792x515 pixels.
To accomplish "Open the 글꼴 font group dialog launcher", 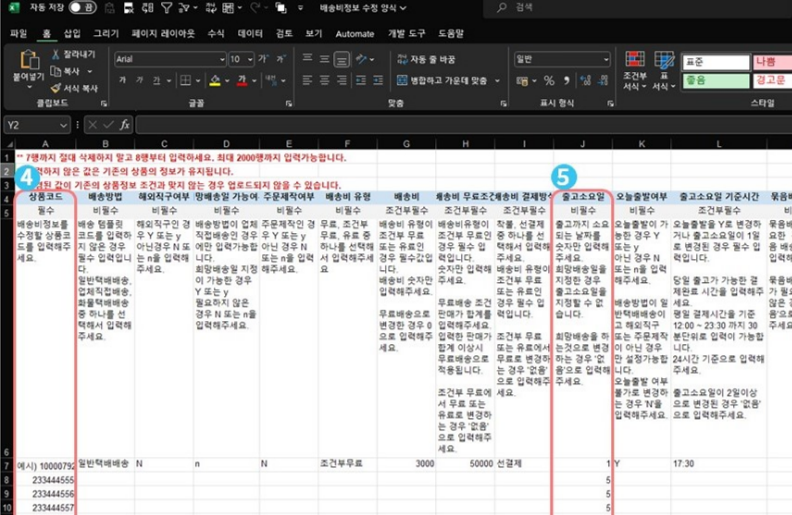I will point(289,104).
